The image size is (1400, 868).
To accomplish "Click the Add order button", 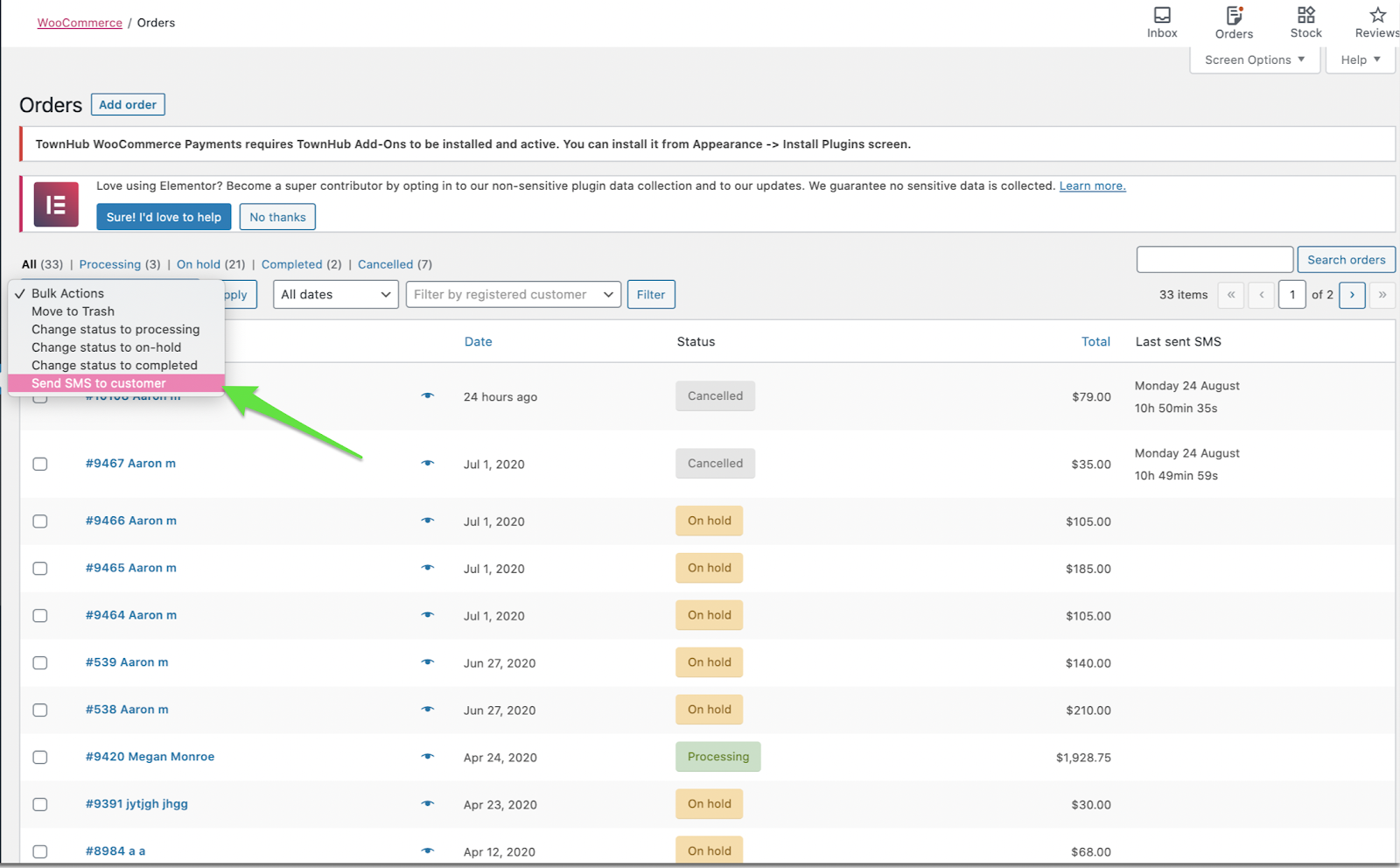I will coord(128,105).
